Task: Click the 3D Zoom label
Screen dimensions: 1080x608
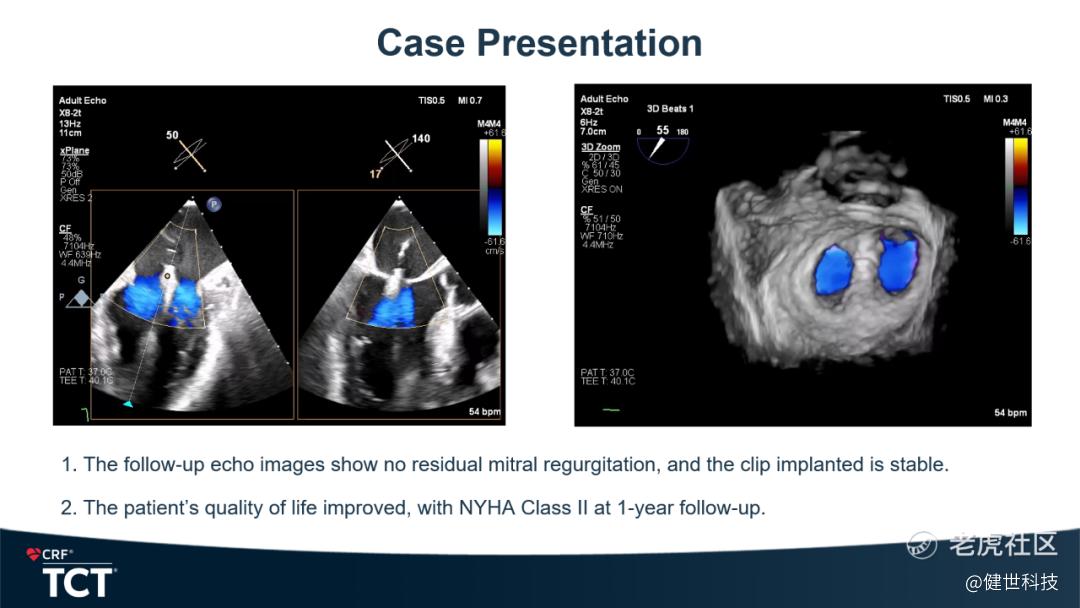Action: 601,147
